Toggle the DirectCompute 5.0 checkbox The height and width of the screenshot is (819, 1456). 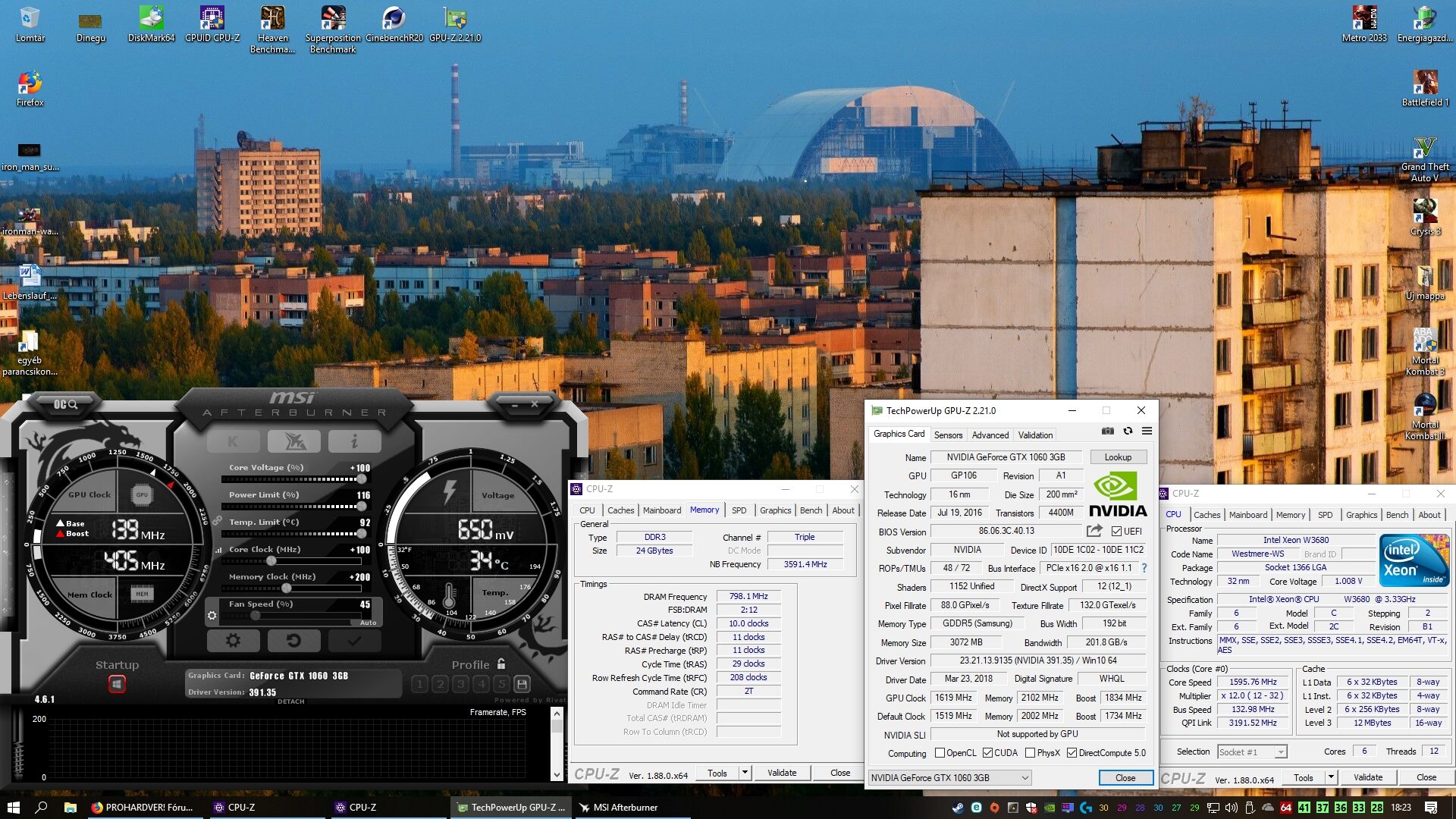coord(1072,753)
